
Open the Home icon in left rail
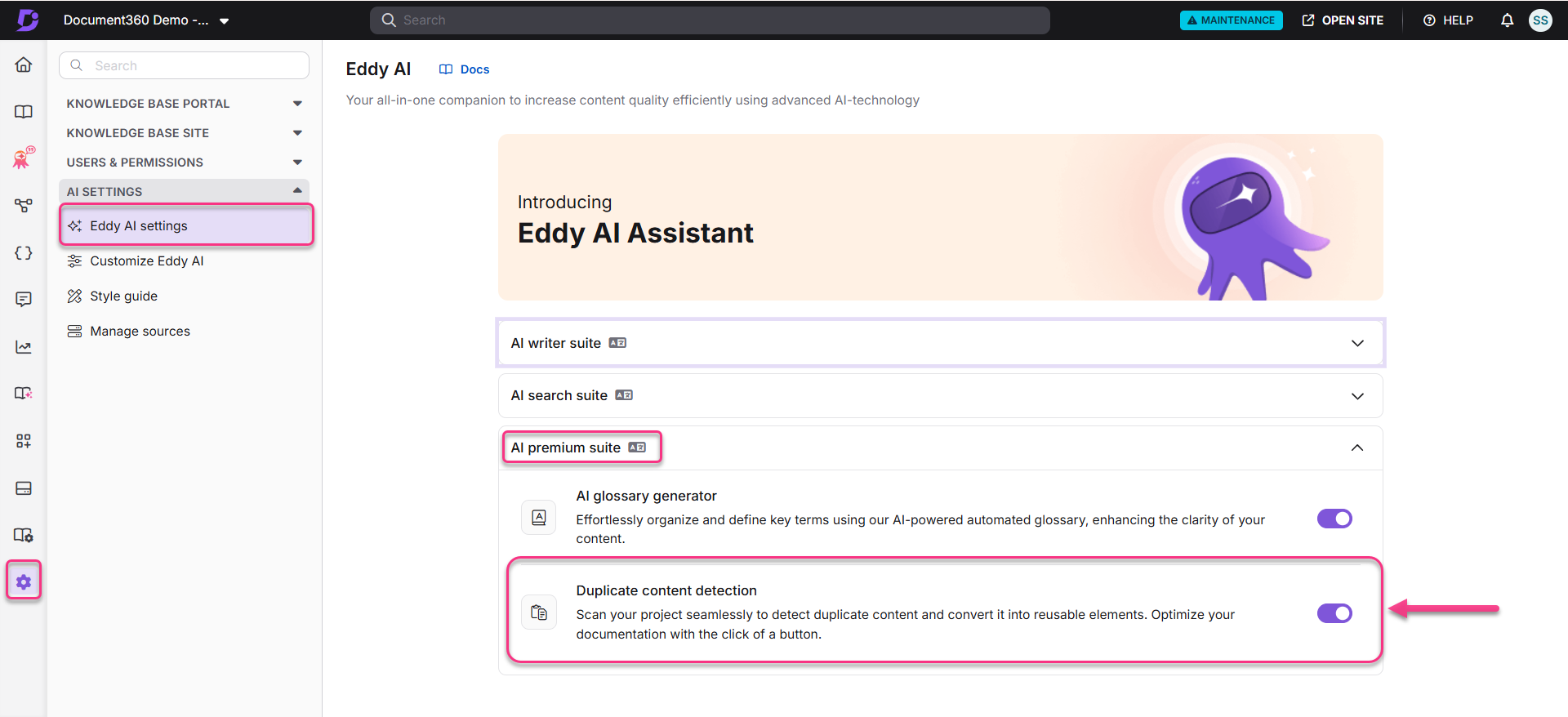[24, 65]
